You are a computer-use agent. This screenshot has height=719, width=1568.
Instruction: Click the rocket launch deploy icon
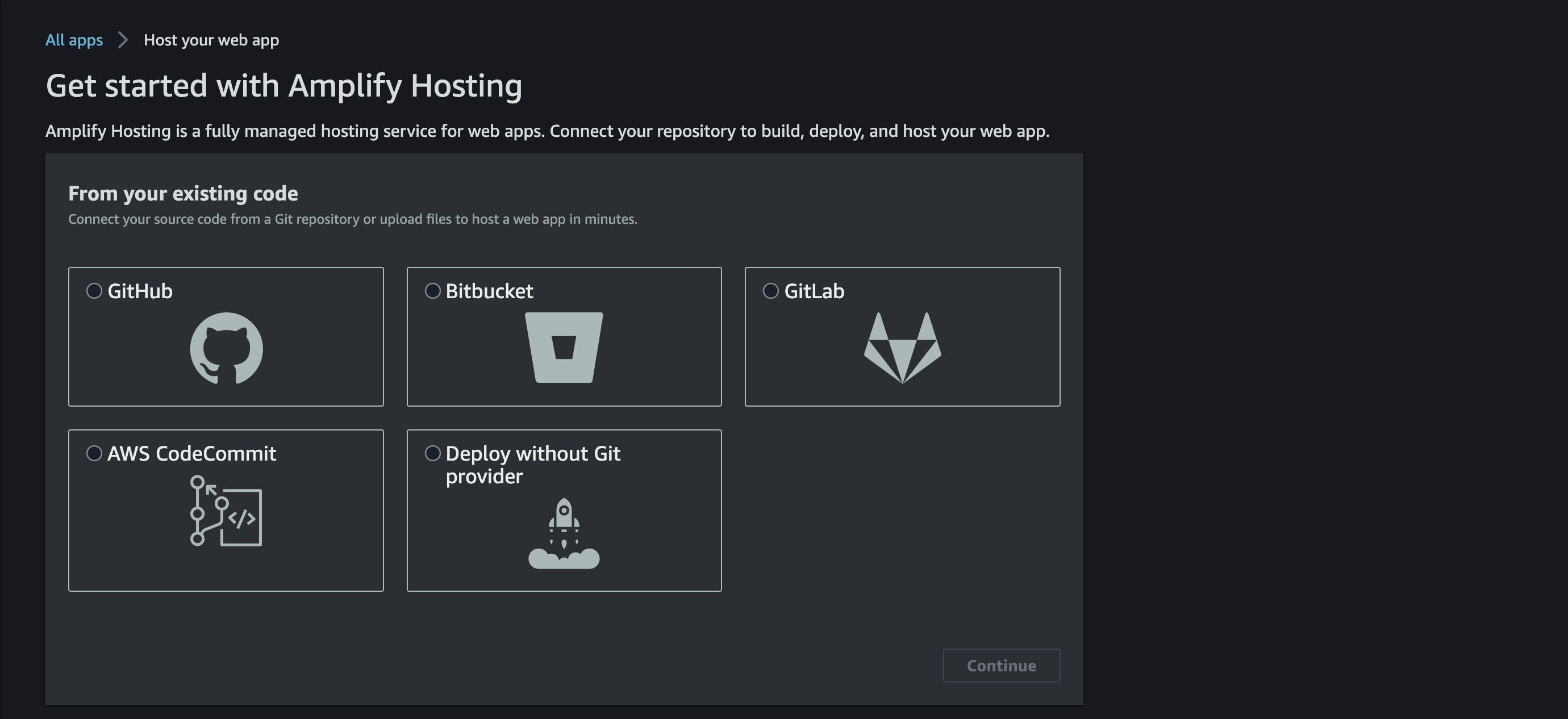coord(564,533)
